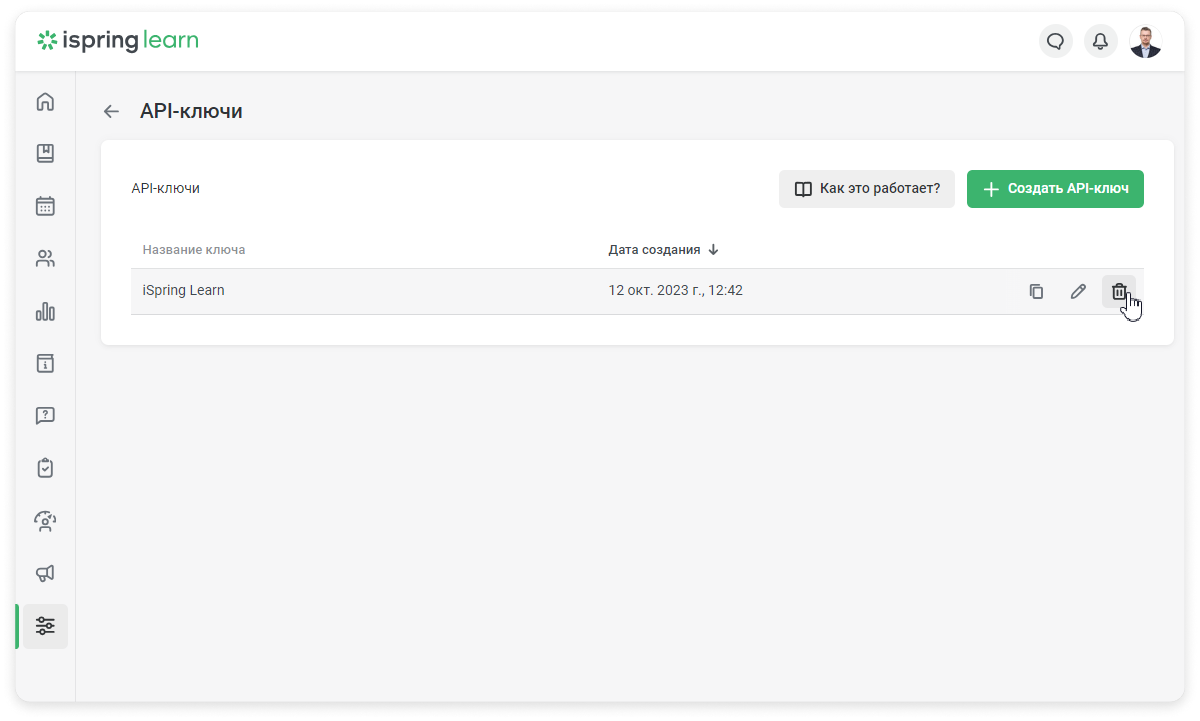1200x721 pixels.
Task: Open the user profile avatar
Action: (x=1146, y=41)
